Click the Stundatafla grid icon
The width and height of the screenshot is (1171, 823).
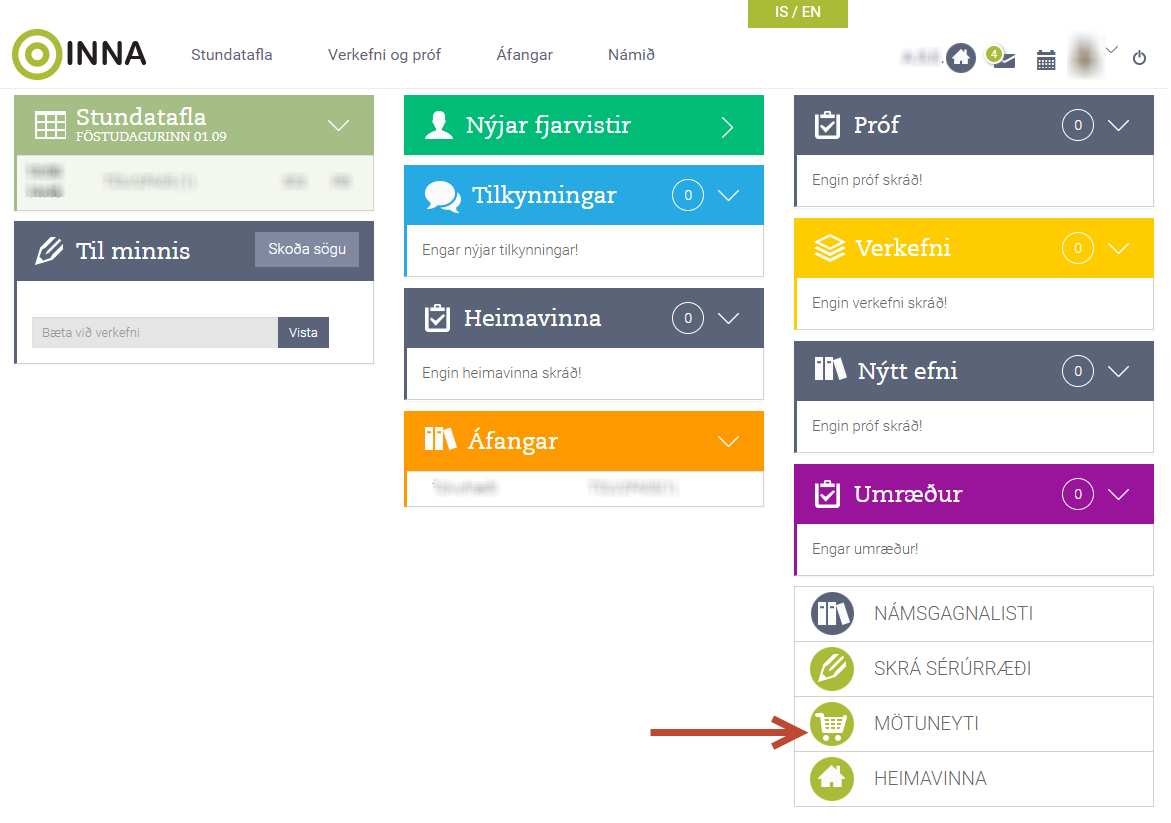point(51,125)
